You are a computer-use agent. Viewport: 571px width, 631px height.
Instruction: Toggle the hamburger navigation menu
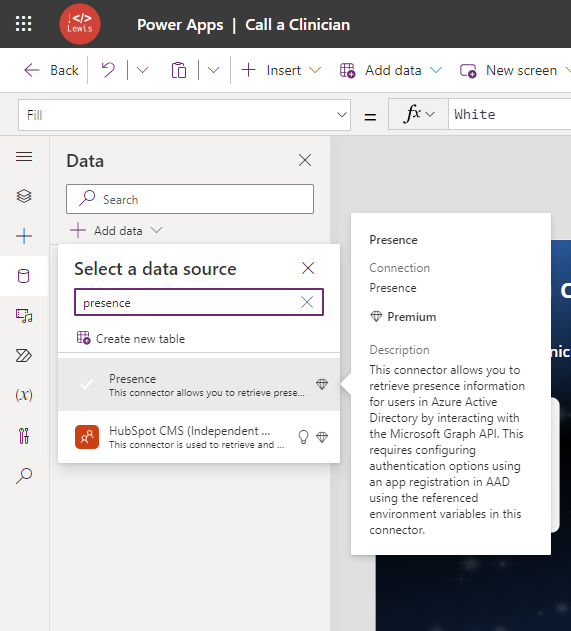[x=24, y=157]
